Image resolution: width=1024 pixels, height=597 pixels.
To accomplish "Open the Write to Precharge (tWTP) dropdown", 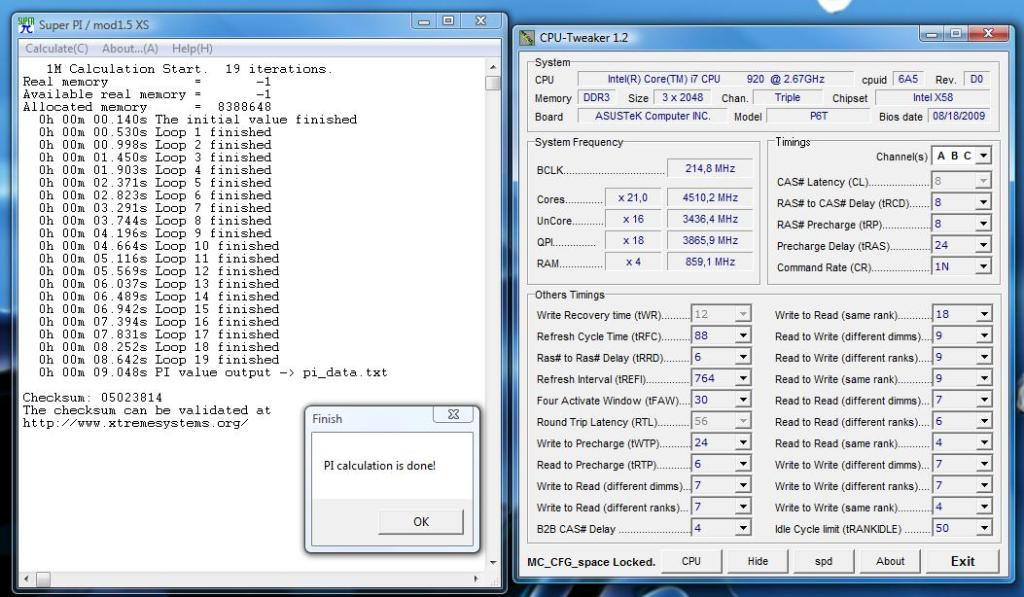I will tap(743, 443).
